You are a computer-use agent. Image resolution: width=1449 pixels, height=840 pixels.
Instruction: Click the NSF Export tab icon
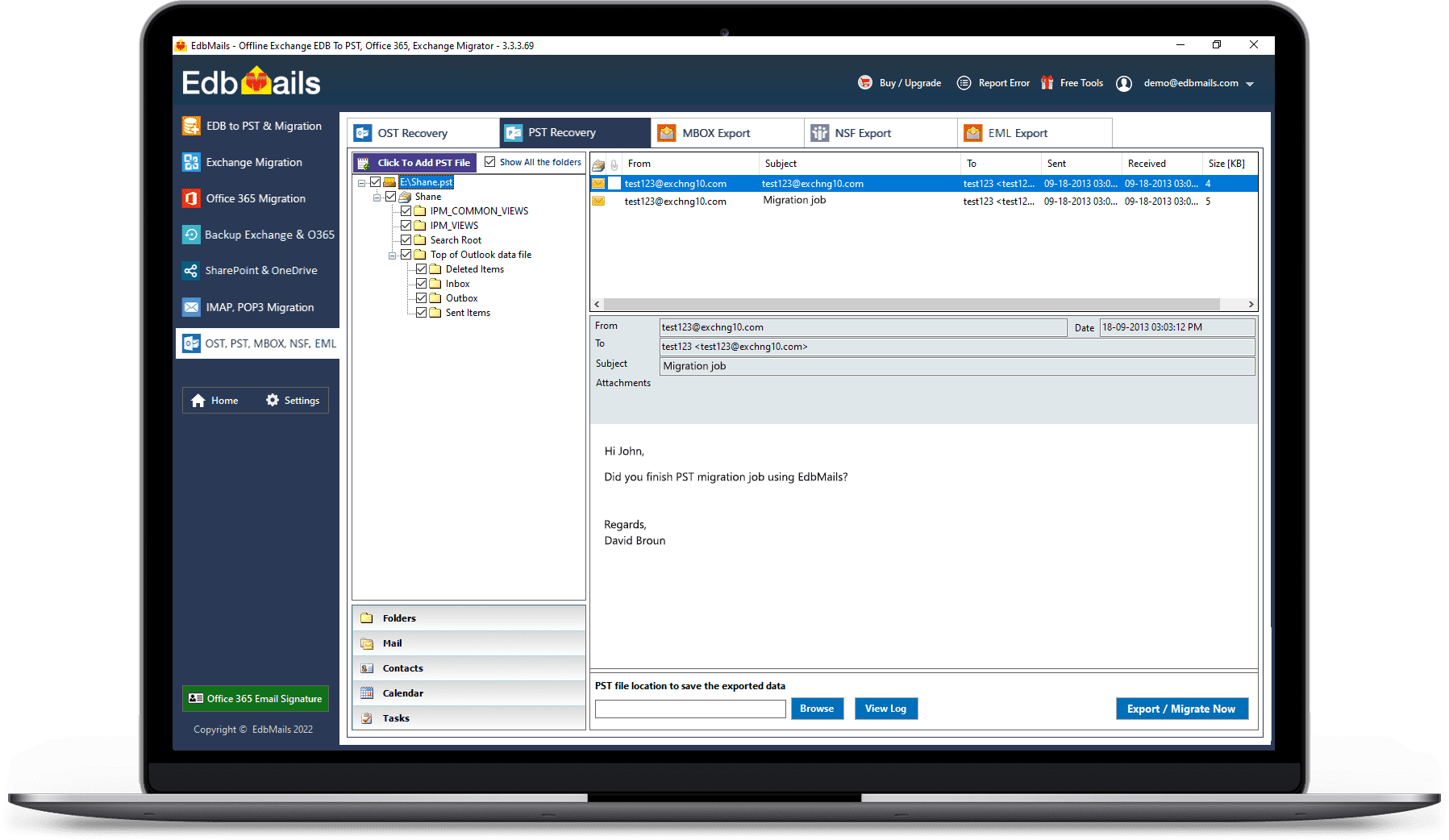tap(819, 133)
